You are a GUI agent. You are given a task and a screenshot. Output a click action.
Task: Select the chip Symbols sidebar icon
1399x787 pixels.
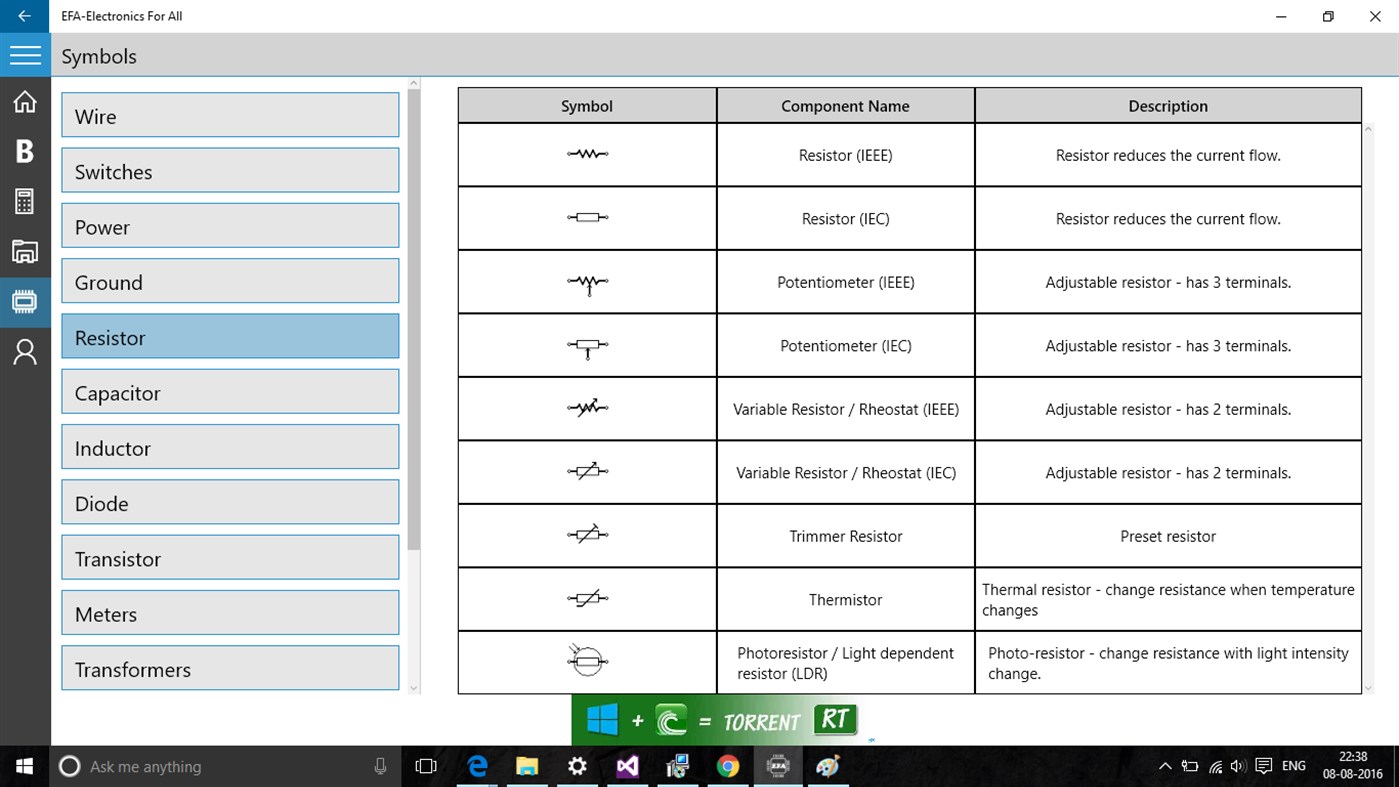pyautogui.click(x=25, y=301)
